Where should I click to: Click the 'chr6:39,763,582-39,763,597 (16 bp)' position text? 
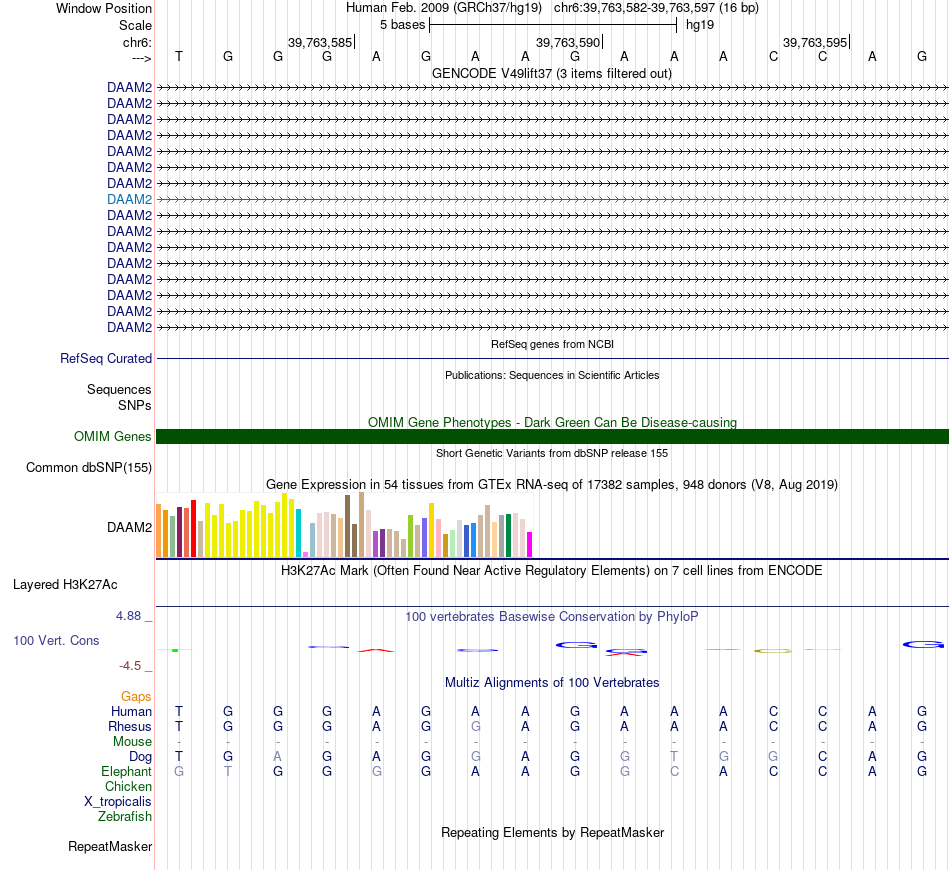coord(656,8)
